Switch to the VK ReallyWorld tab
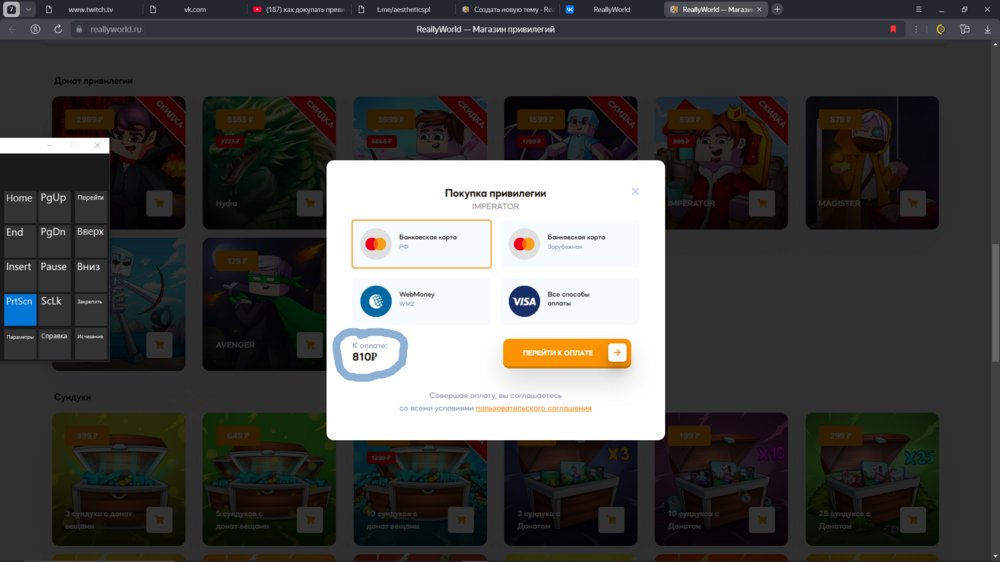The image size is (1000, 562). (x=611, y=10)
